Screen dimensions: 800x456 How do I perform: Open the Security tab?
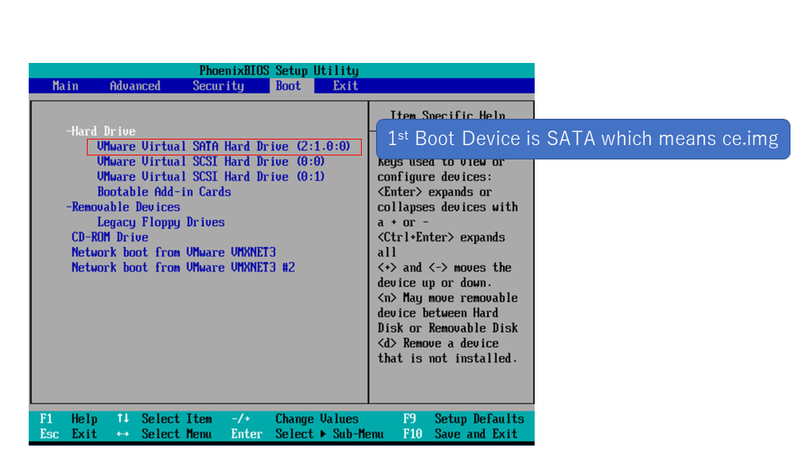pos(218,86)
